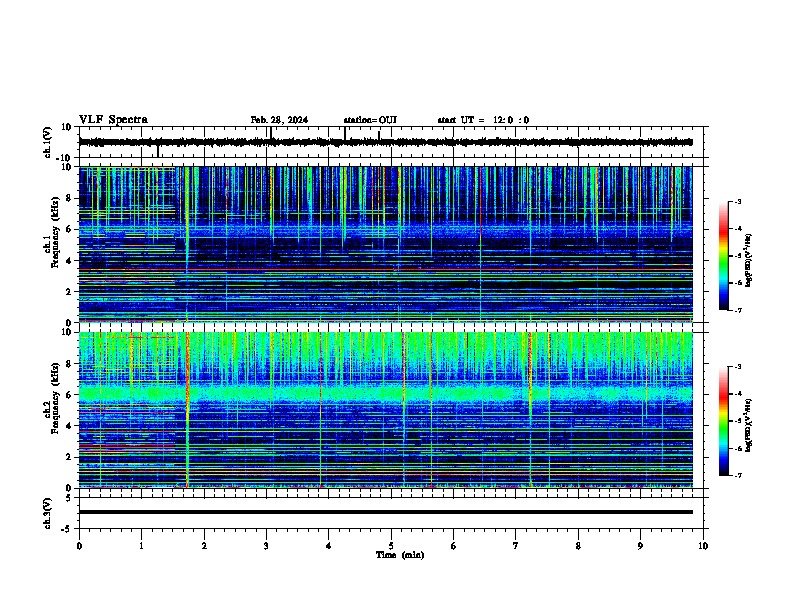This screenshot has width=792, height=612.
Task: Click the time axis tick label "4"
Action: click(328, 546)
